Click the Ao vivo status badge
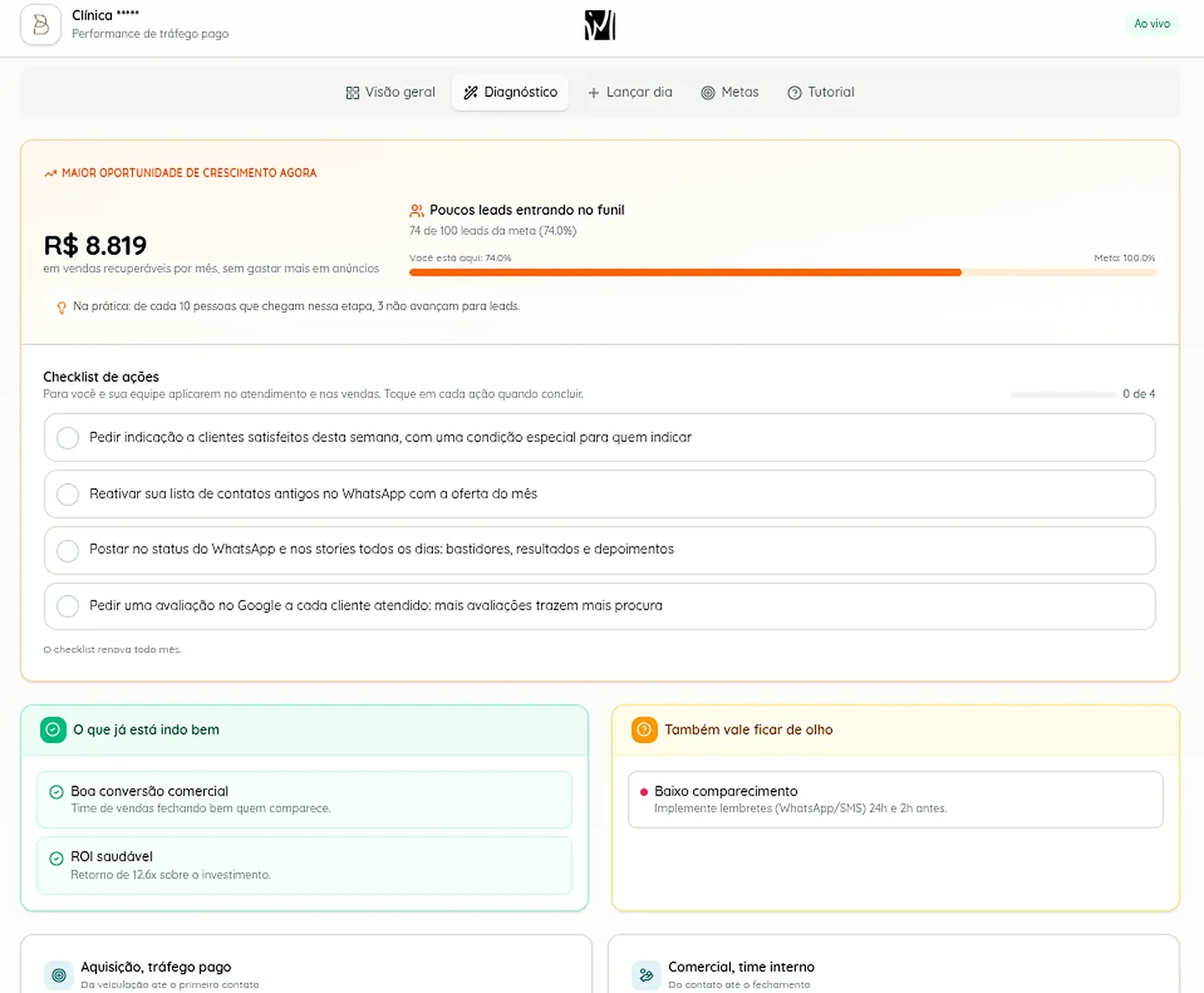Image resolution: width=1204 pixels, height=993 pixels. coord(1151,23)
